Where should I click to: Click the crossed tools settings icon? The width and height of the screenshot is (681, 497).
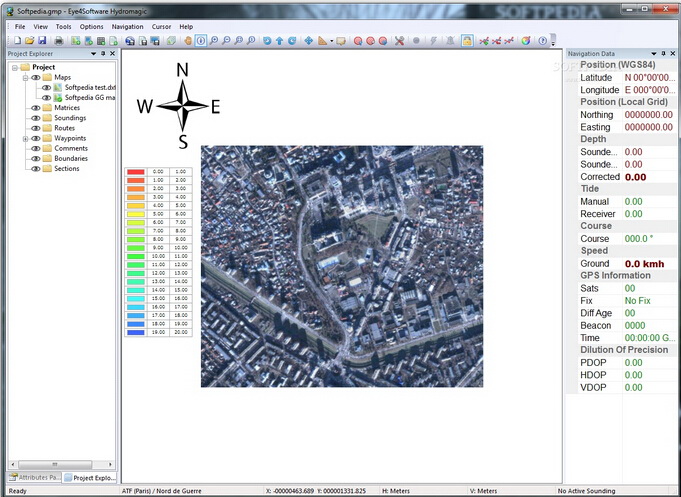[399, 41]
